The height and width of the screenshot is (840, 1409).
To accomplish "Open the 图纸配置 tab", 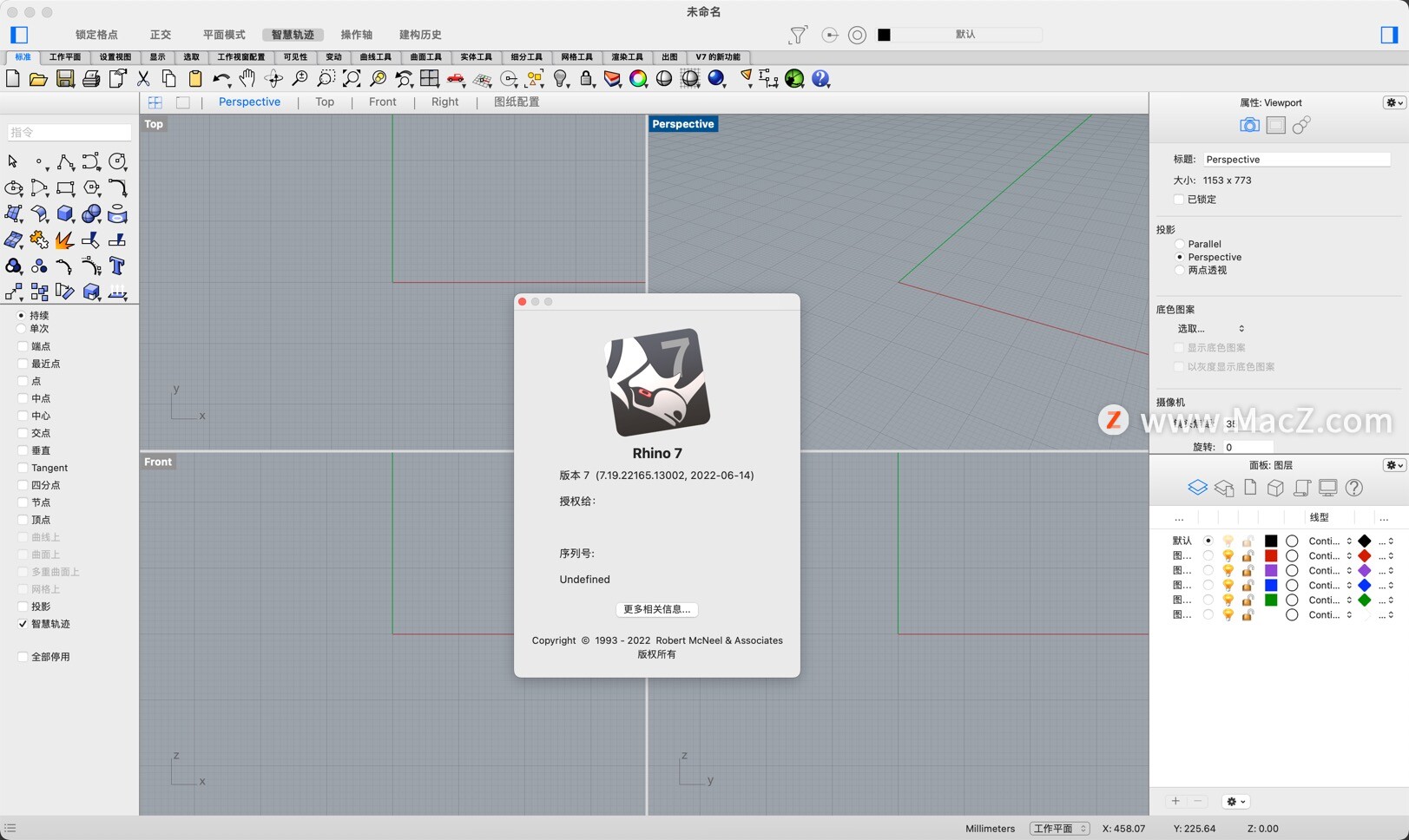I will tap(517, 102).
